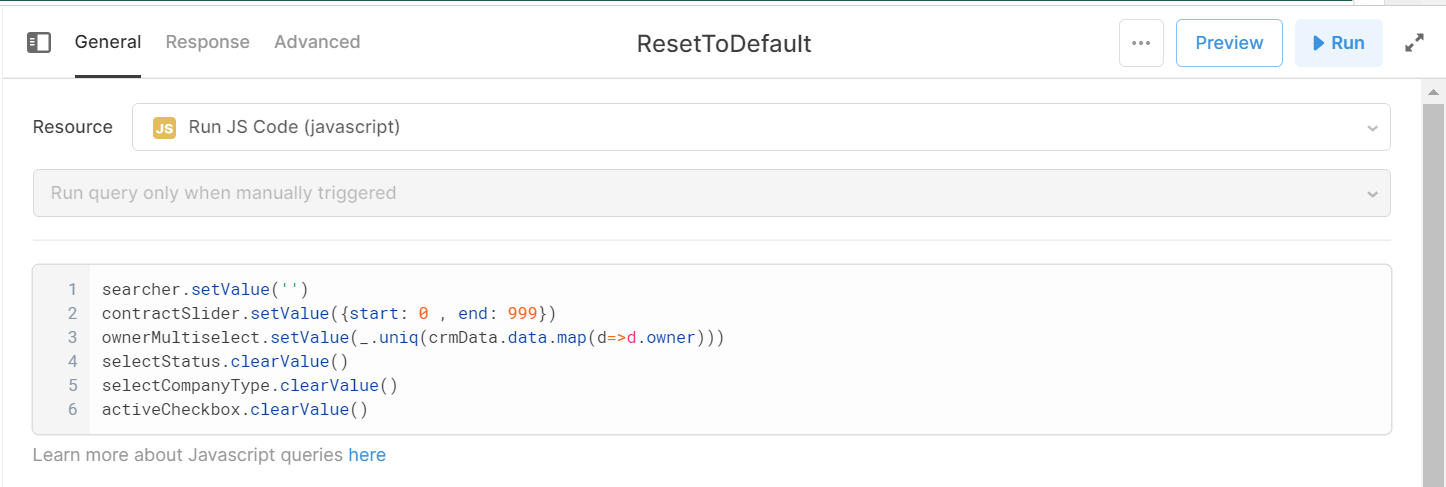This screenshot has width=1446, height=487.
Task: Open the 'here' Javascript queries link
Action: [x=367, y=455]
